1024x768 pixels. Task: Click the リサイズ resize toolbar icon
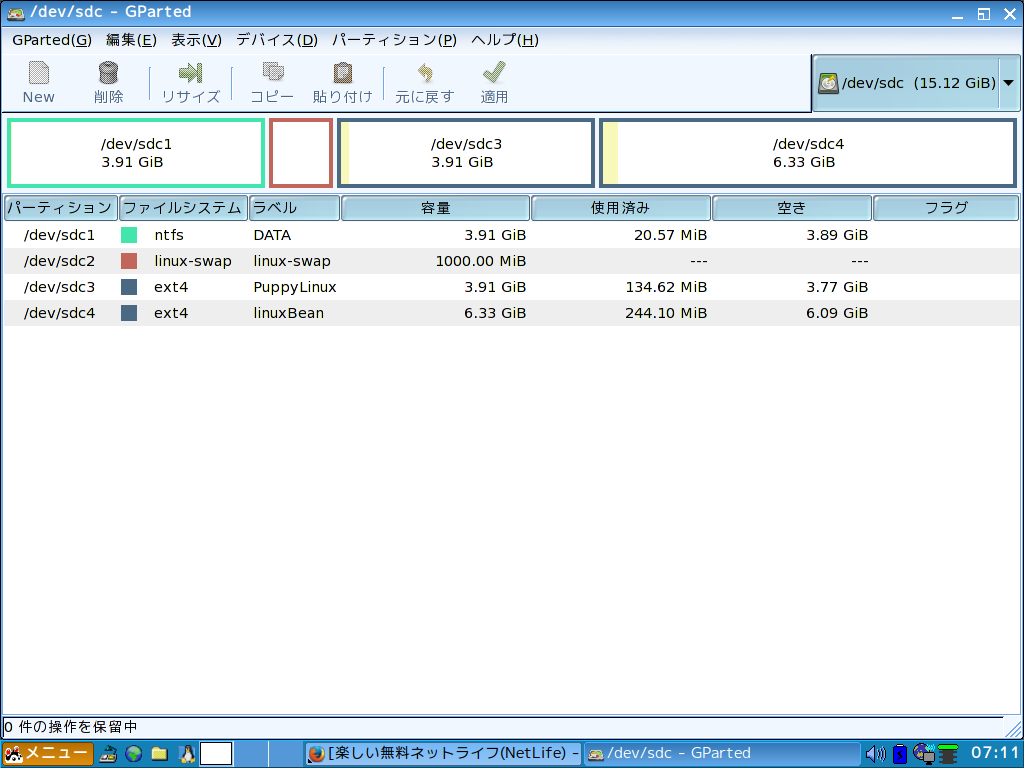click(x=191, y=72)
